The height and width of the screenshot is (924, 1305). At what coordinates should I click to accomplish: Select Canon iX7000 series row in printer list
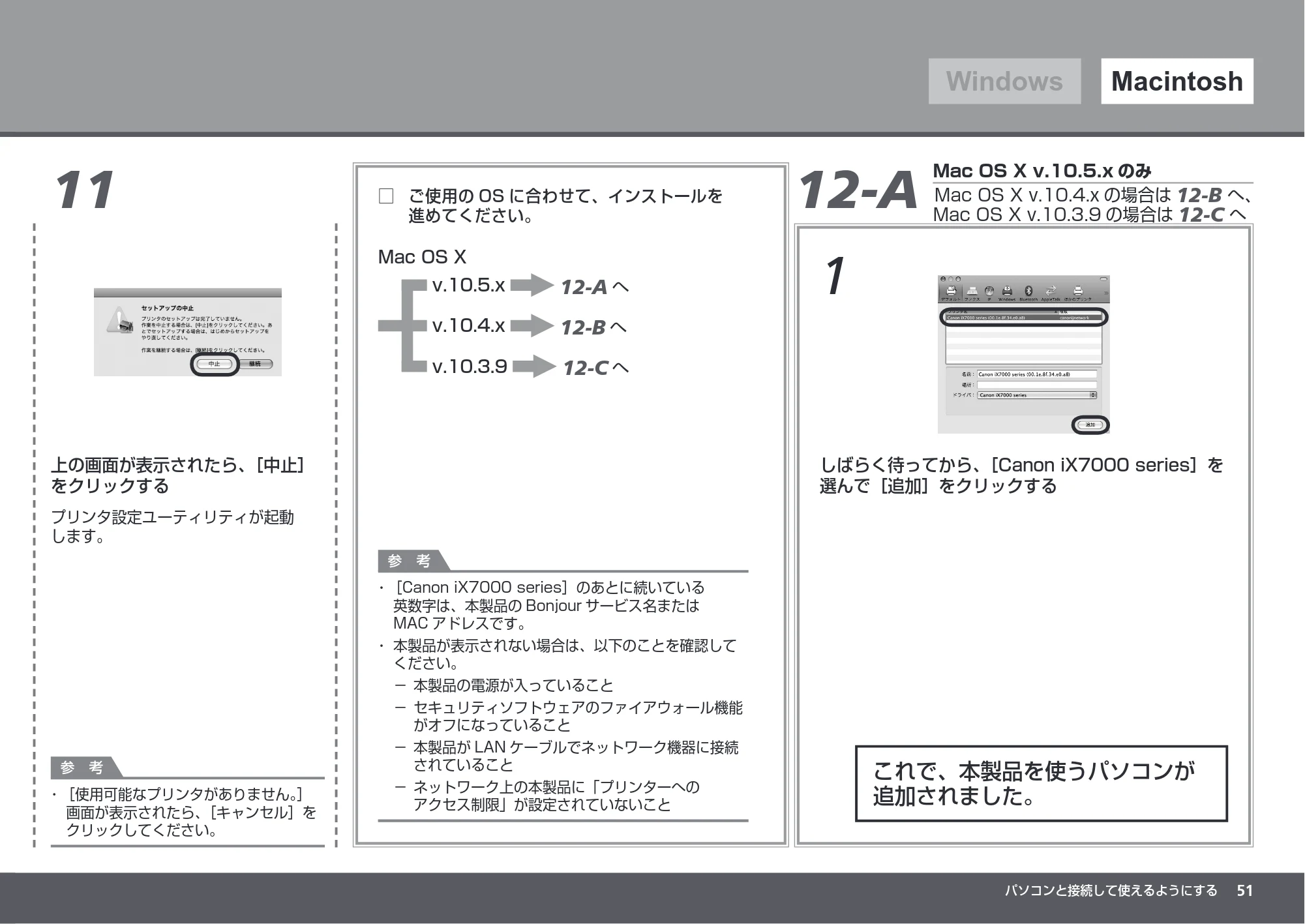click(1024, 318)
